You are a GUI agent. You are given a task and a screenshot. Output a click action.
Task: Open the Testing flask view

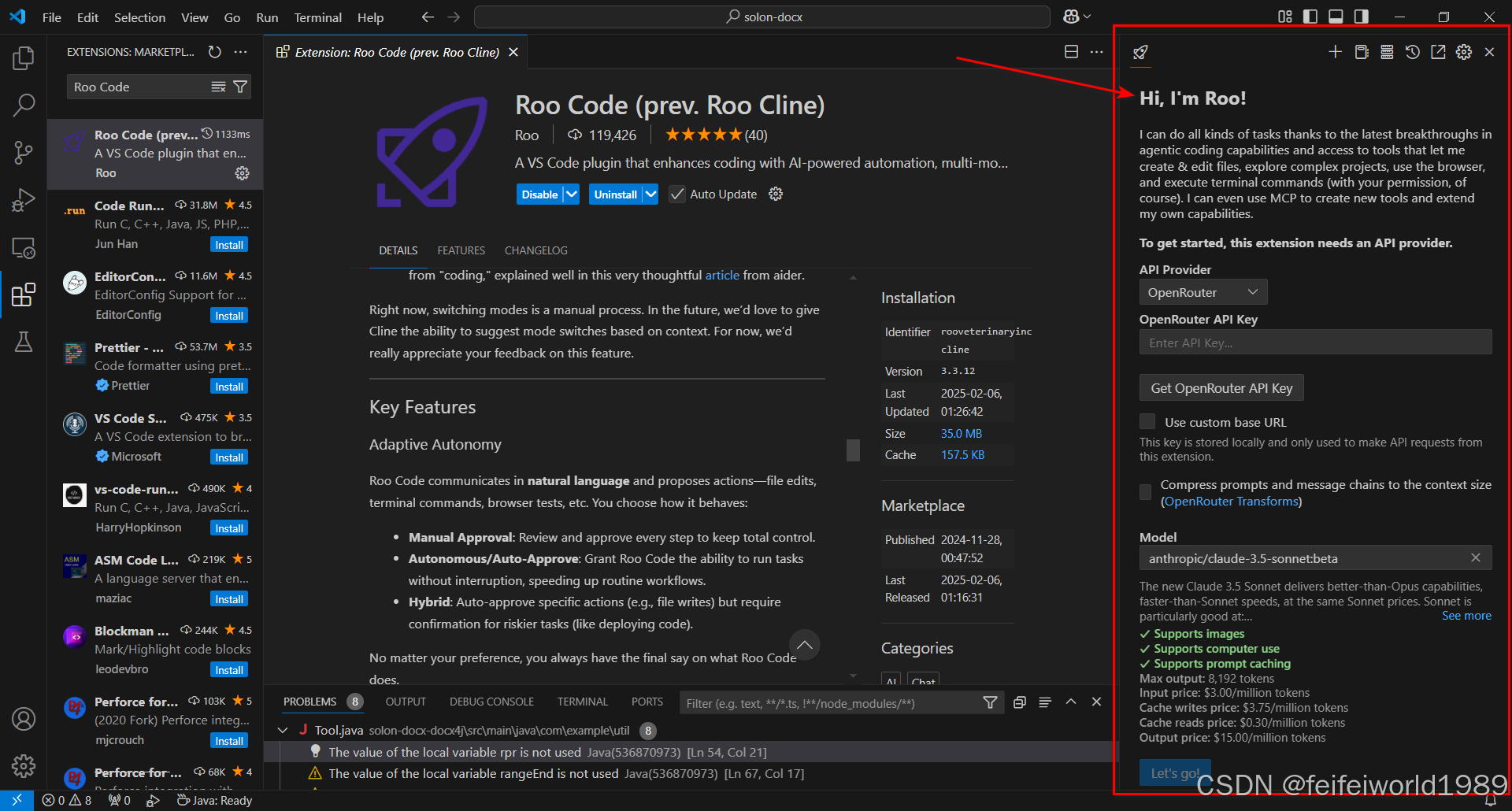click(24, 342)
